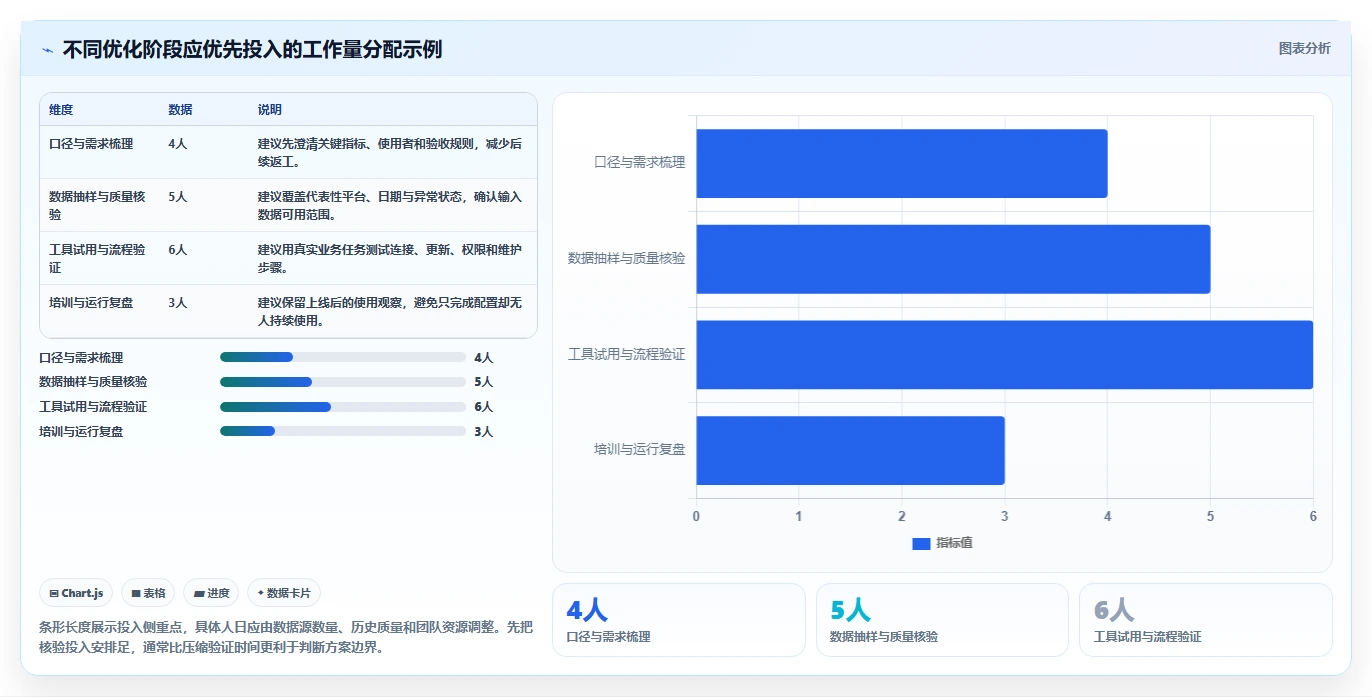
Task: Select the Chart.js tag chip
Action: point(77,593)
